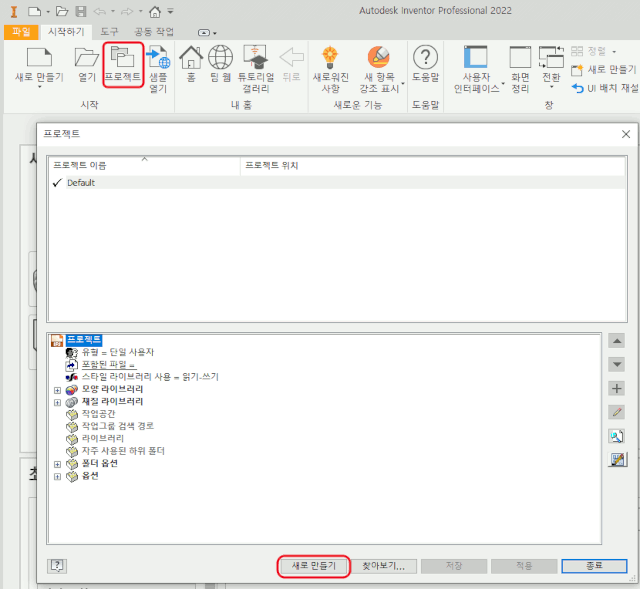Select the Default project row
Image resolution: width=640 pixels, height=589 pixels.
(81, 183)
